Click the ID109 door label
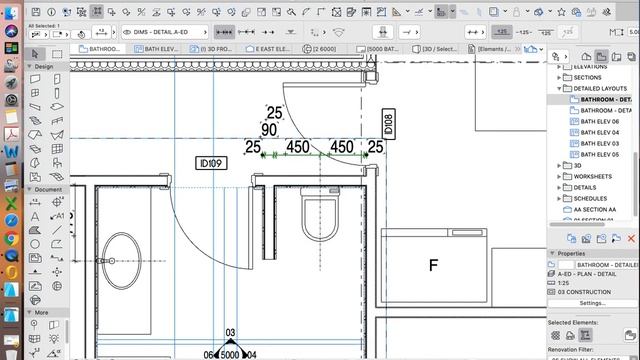640x360 pixels. click(x=211, y=163)
